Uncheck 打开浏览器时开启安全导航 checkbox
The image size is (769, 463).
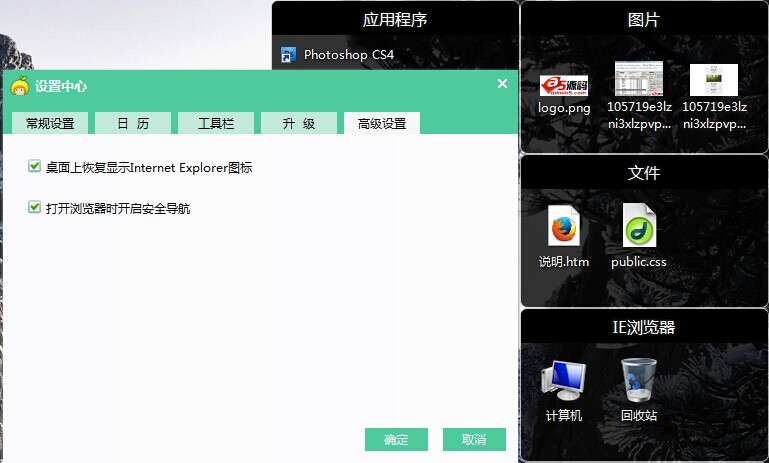[34, 207]
